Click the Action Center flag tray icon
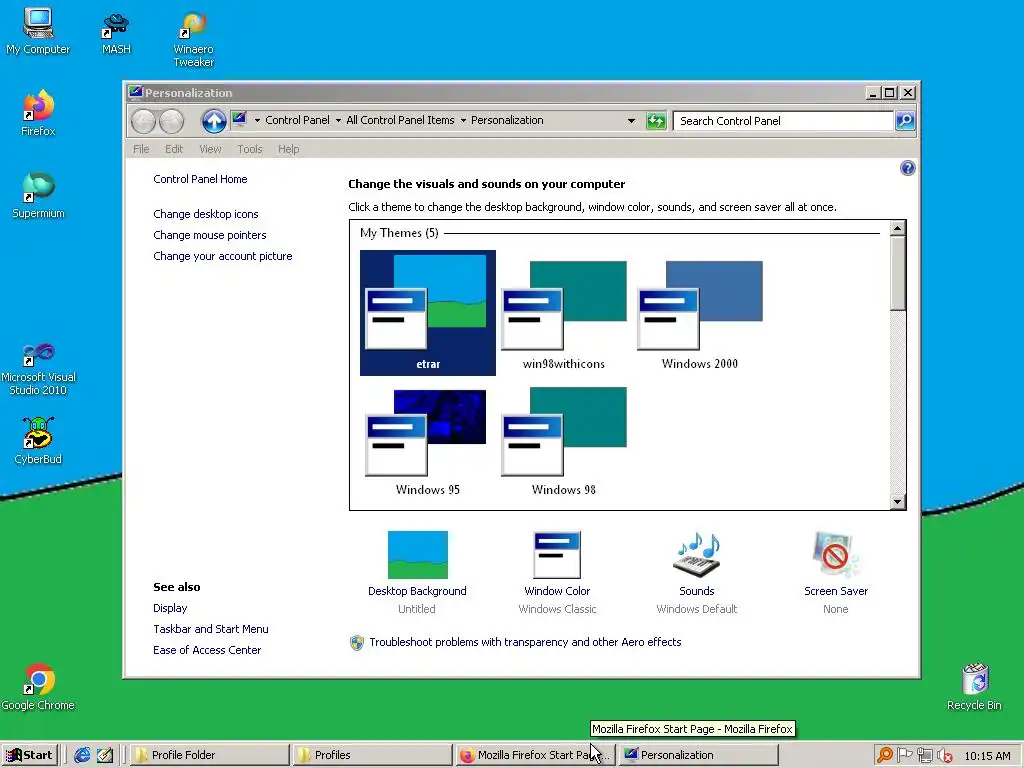 (x=904, y=755)
